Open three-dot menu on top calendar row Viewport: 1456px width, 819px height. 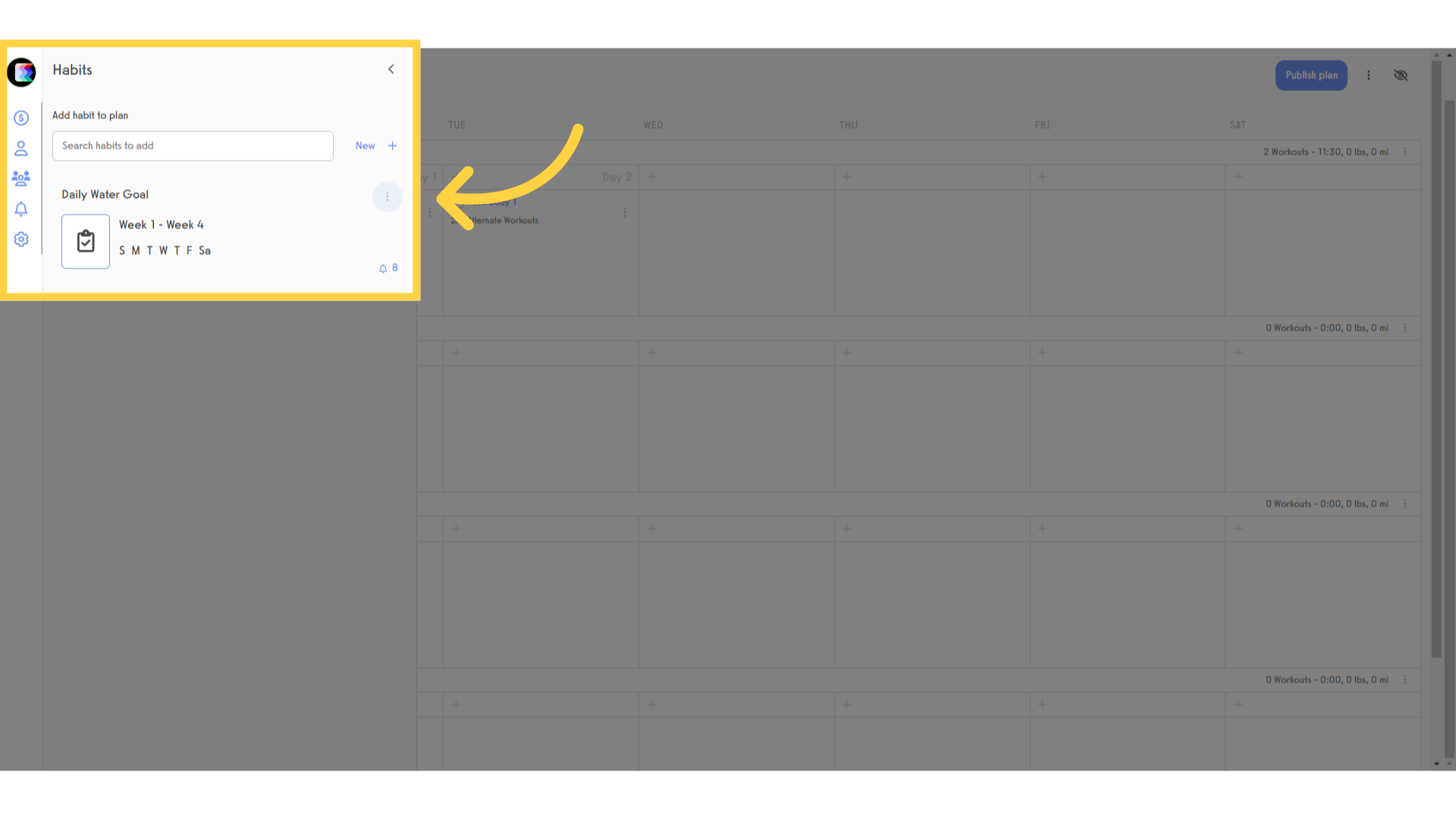pos(1405,151)
